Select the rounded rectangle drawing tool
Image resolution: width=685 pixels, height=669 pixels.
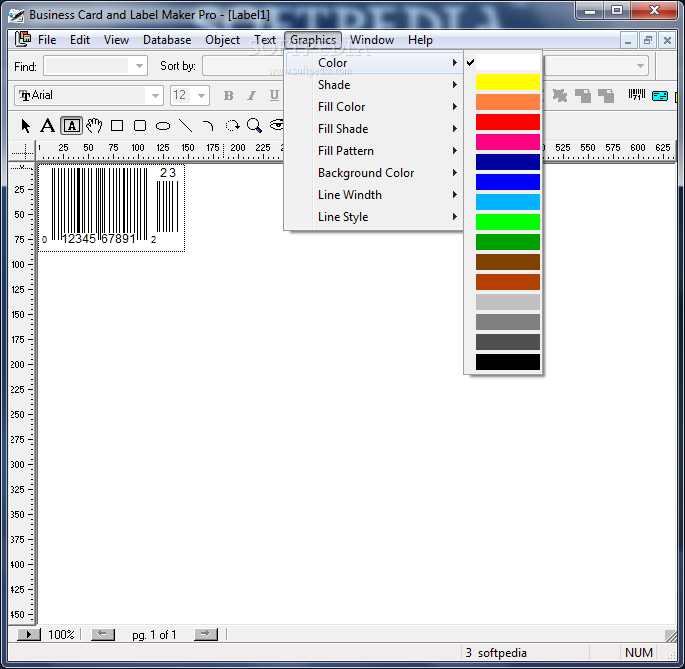coord(140,126)
